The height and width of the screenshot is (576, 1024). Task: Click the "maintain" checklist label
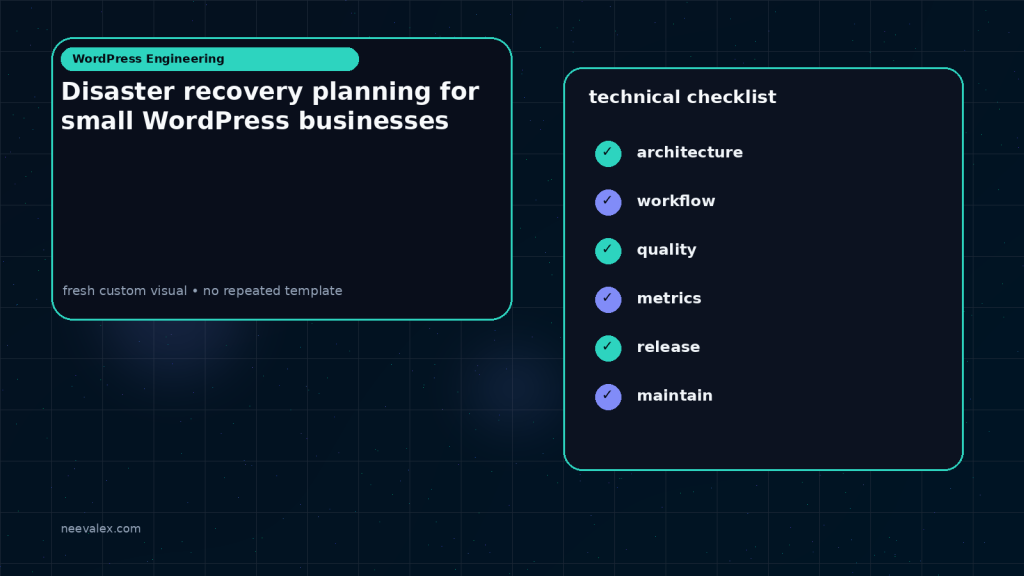click(675, 396)
